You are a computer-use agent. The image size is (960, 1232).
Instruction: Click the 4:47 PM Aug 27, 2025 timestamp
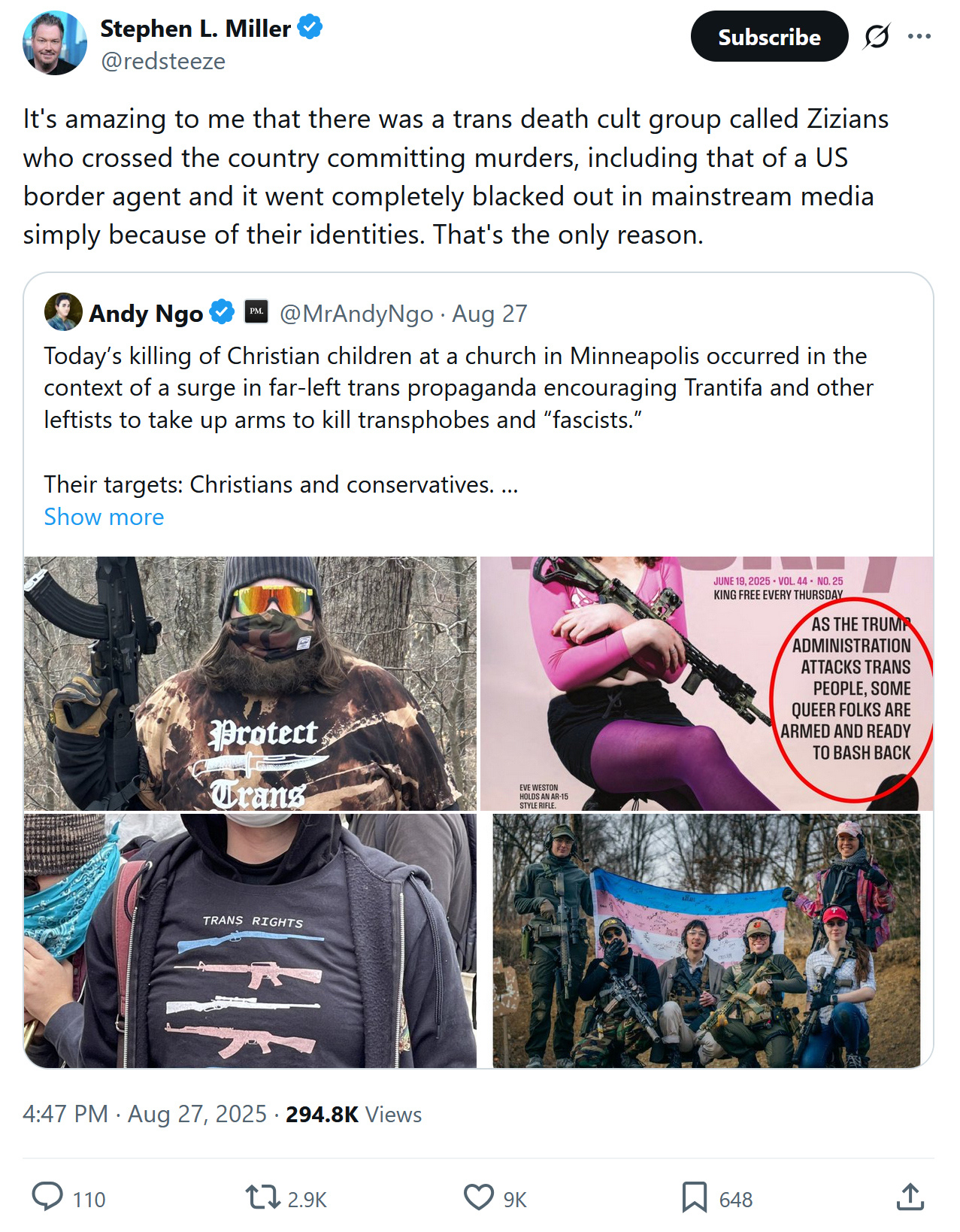point(144,1114)
